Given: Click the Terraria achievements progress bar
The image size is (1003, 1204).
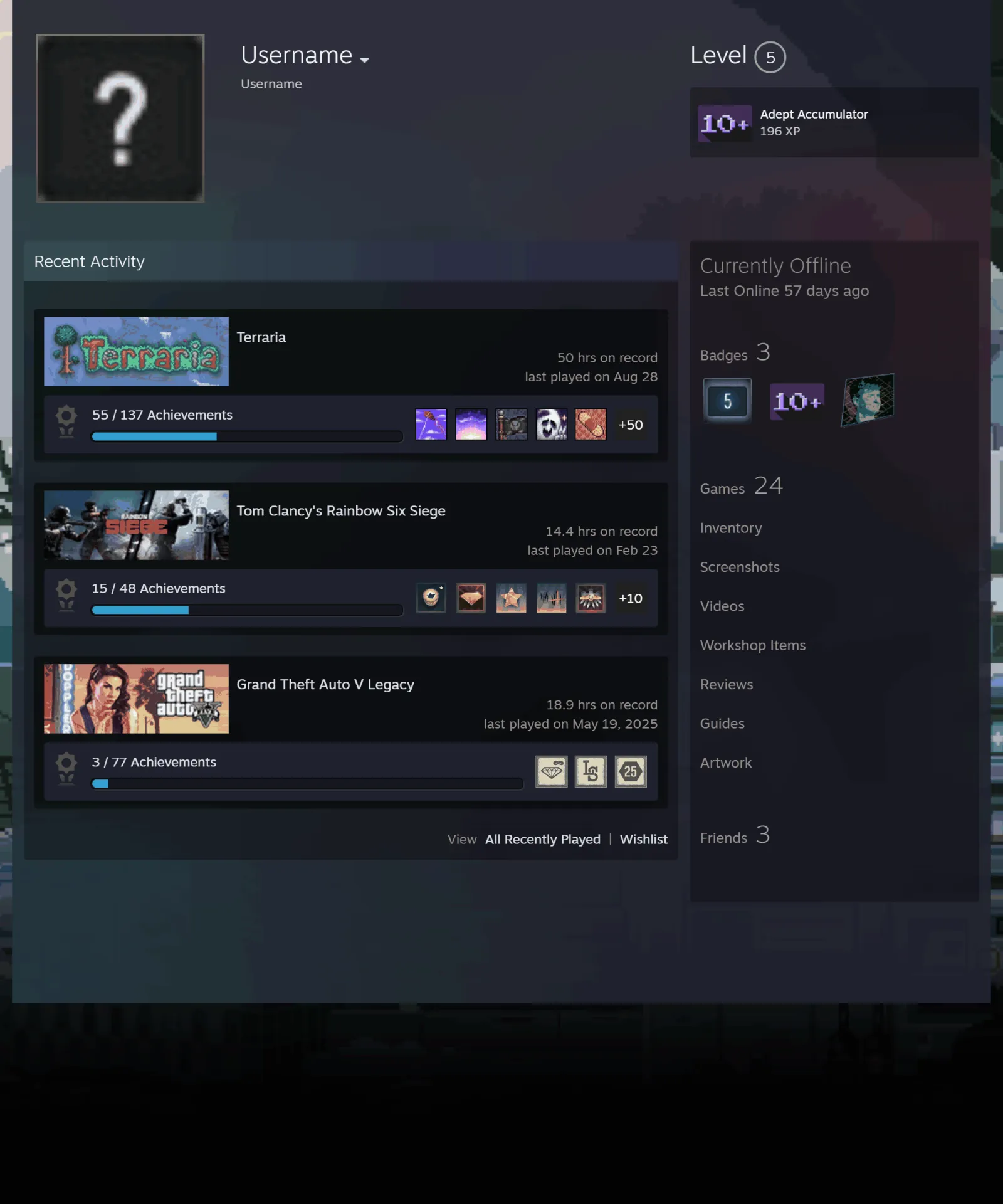Looking at the screenshot, I should (247, 436).
